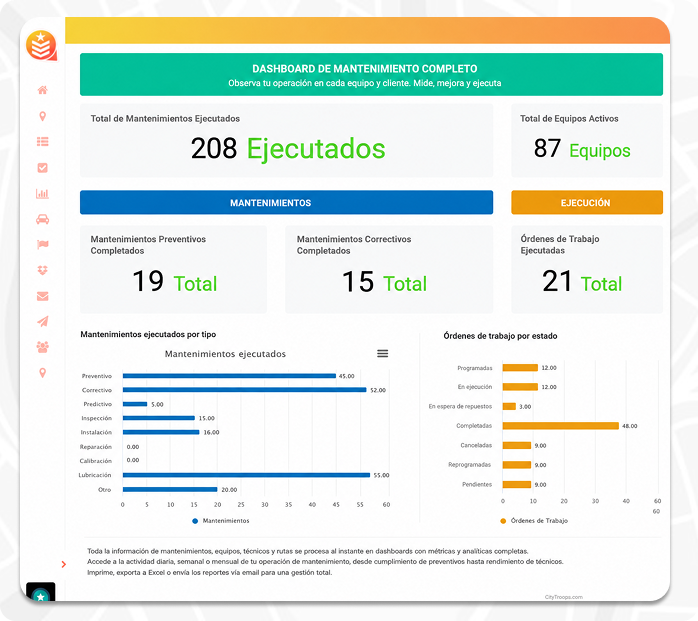Click the Mantenimientos Correctivos Completados card
The height and width of the screenshot is (621, 698).
(389, 269)
